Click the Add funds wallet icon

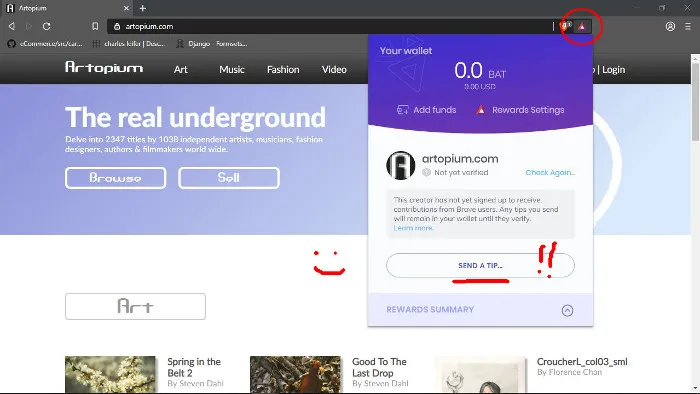point(402,110)
